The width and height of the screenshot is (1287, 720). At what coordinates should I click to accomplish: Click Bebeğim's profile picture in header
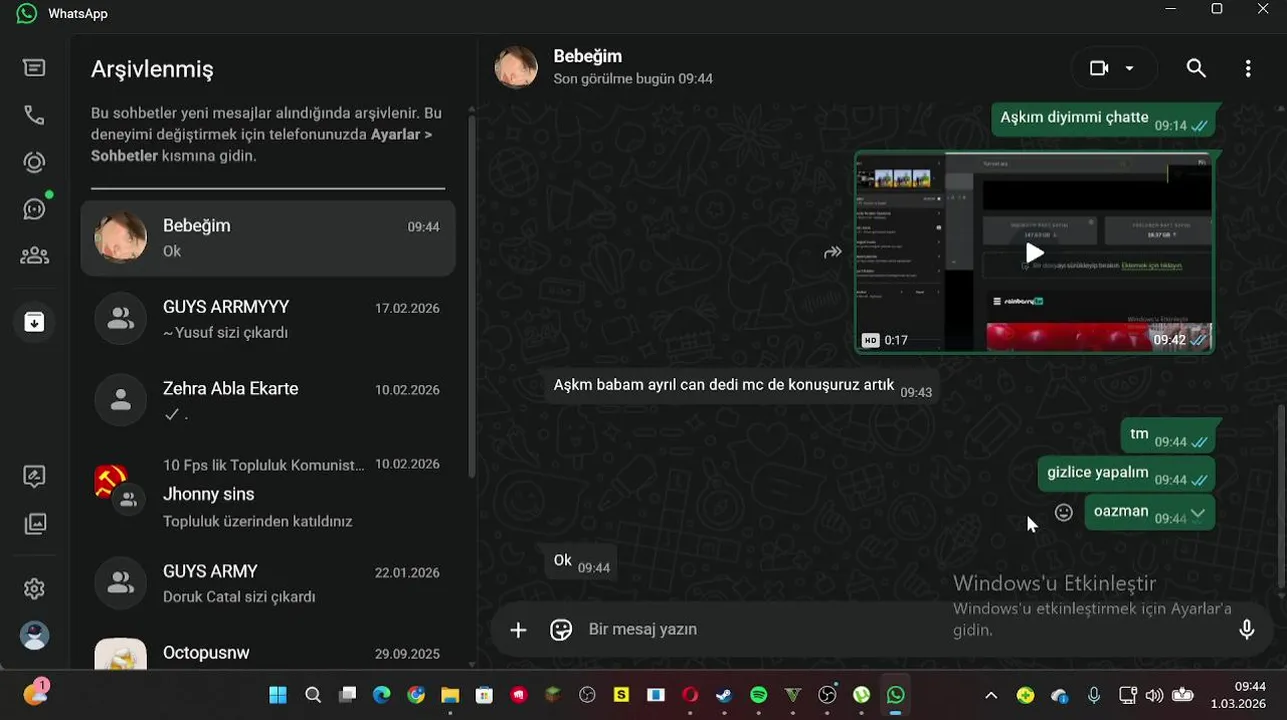[516, 67]
